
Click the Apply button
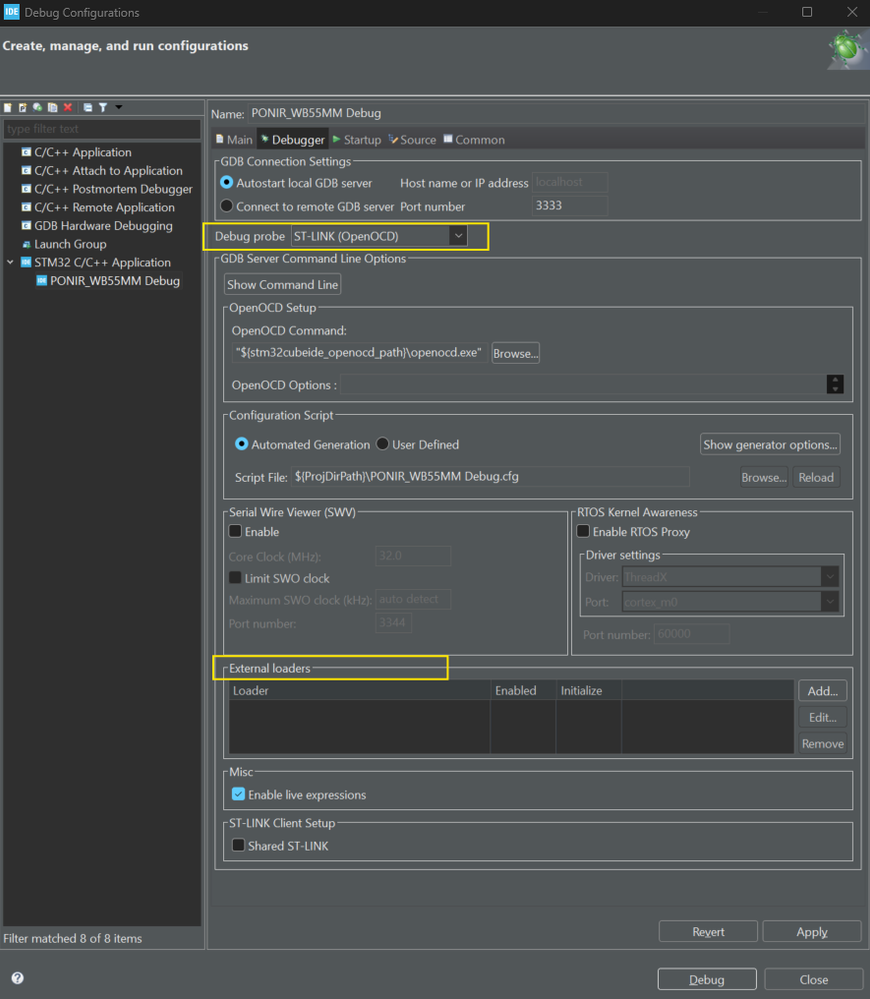coord(811,932)
